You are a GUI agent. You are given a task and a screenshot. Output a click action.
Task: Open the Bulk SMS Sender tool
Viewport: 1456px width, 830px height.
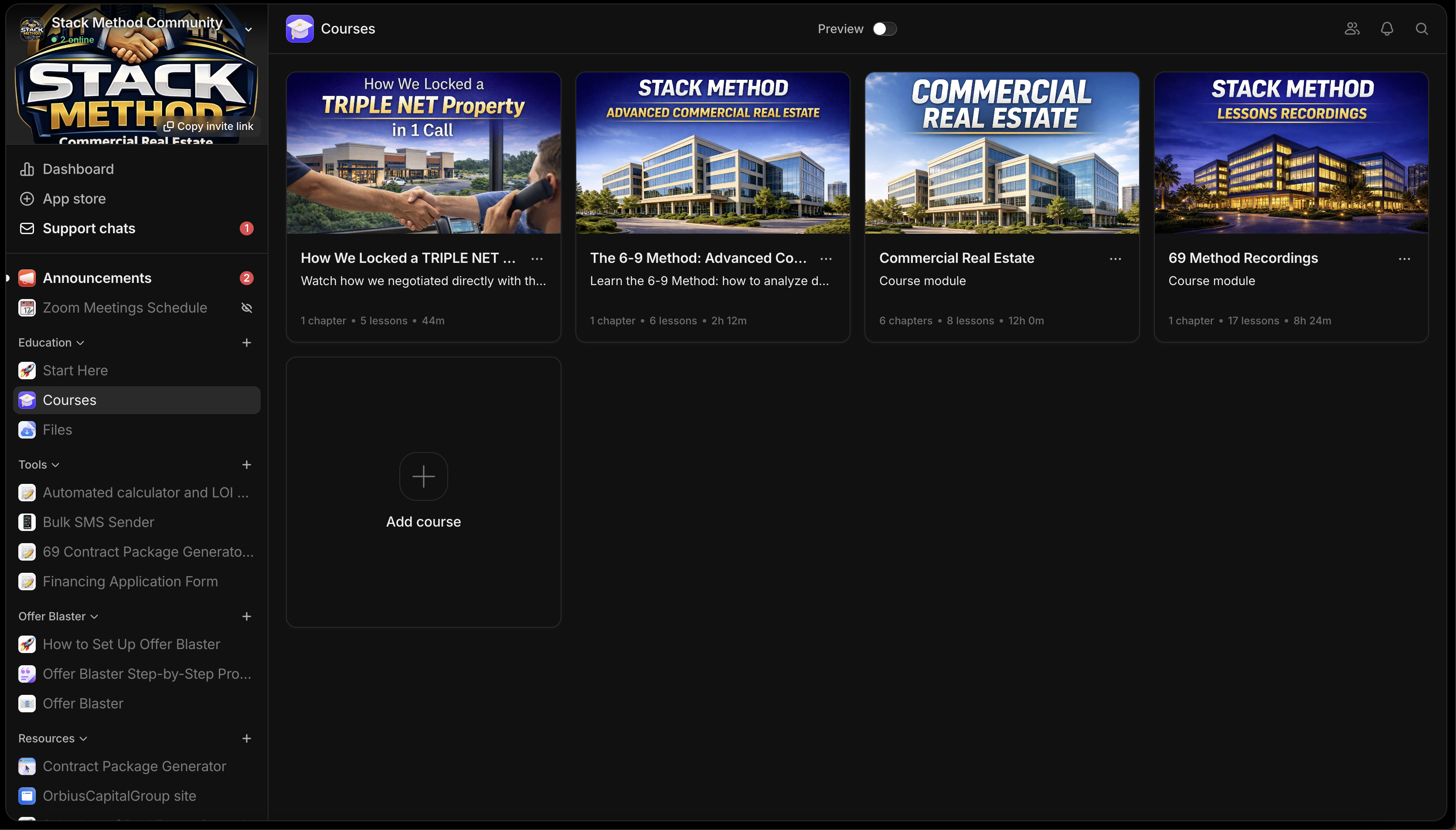pyautogui.click(x=98, y=522)
